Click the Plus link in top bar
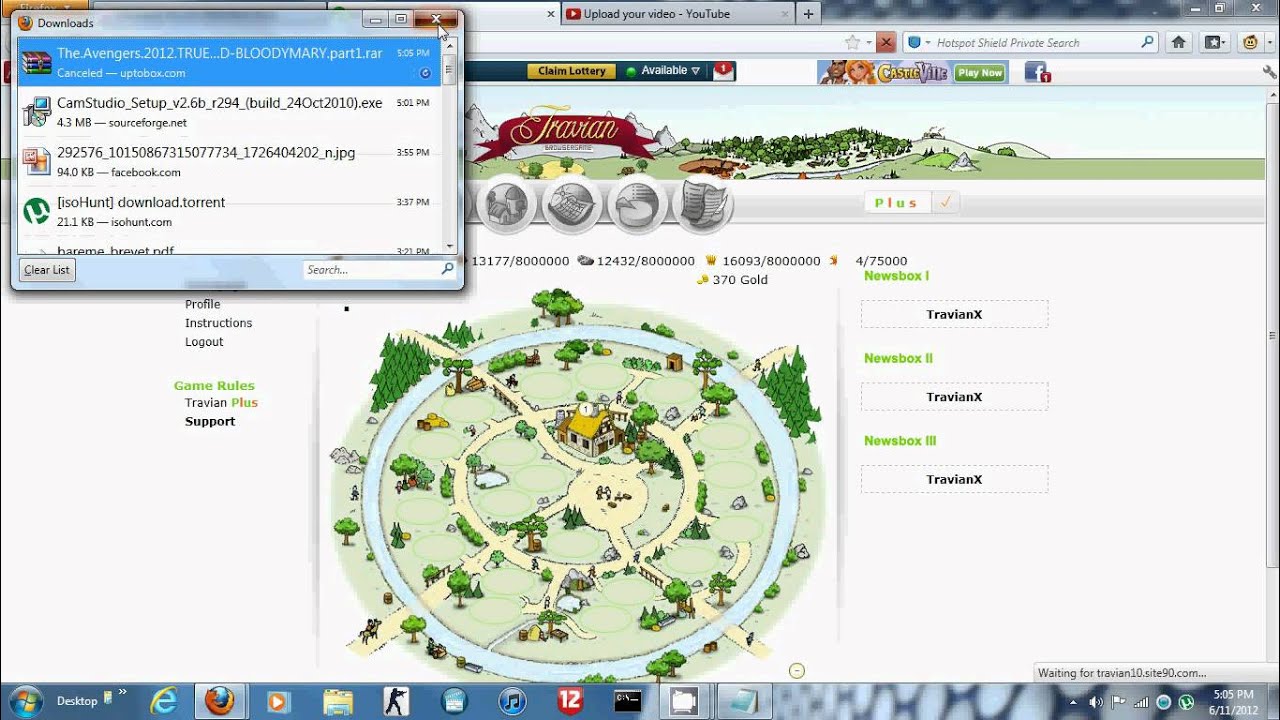The image size is (1280, 720). (x=896, y=202)
